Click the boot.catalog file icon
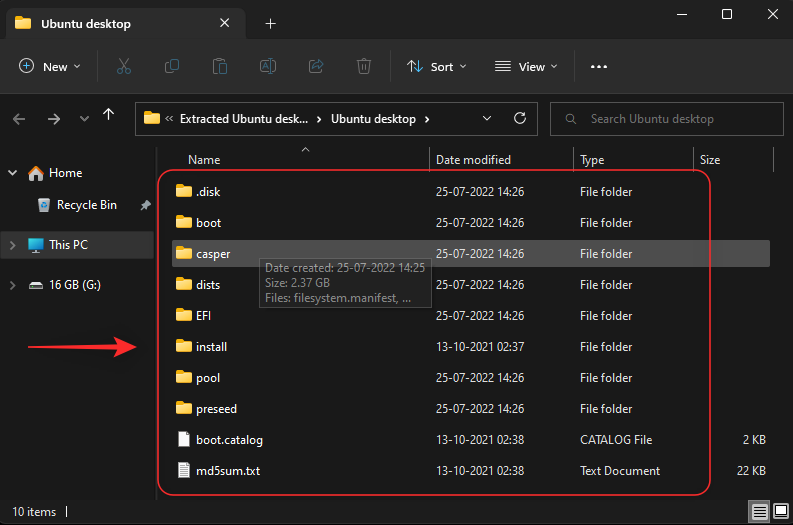793x525 pixels. click(184, 440)
